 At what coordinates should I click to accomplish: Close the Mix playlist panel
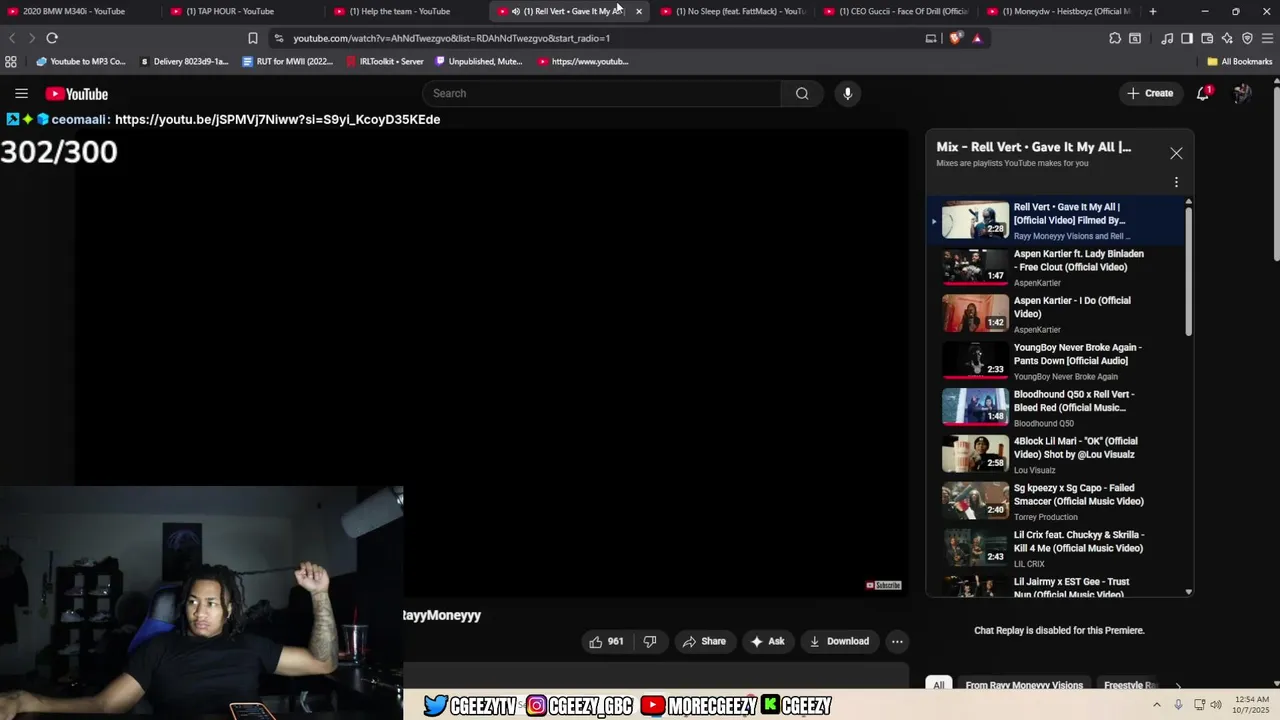(x=1176, y=153)
